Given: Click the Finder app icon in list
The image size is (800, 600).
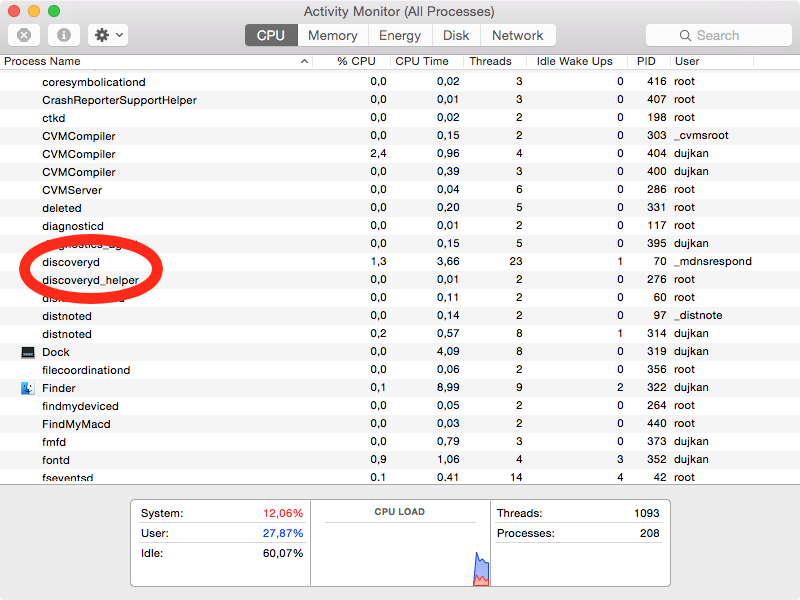Looking at the screenshot, I should click(x=28, y=388).
